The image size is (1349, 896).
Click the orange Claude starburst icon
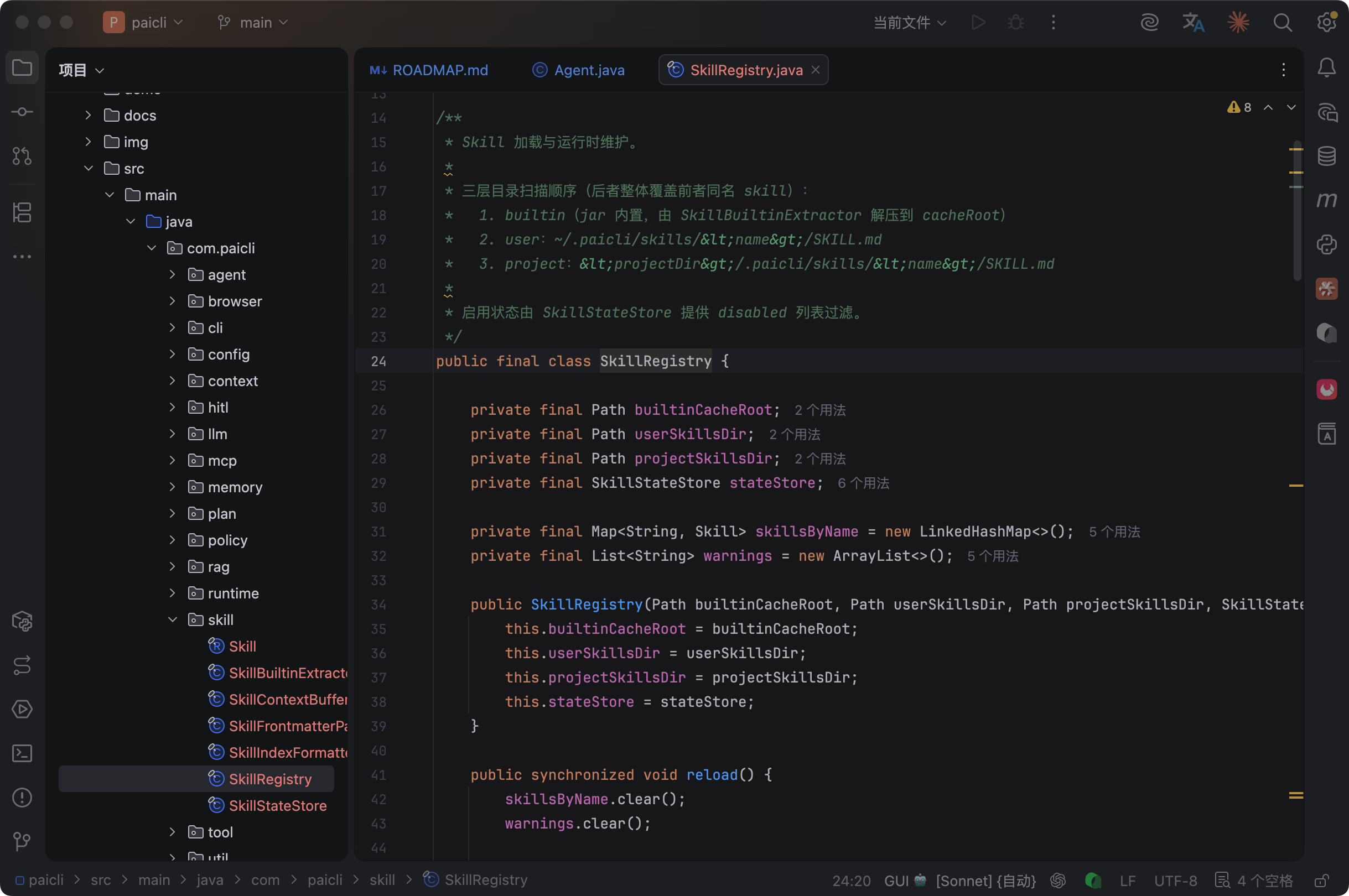click(1238, 22)
